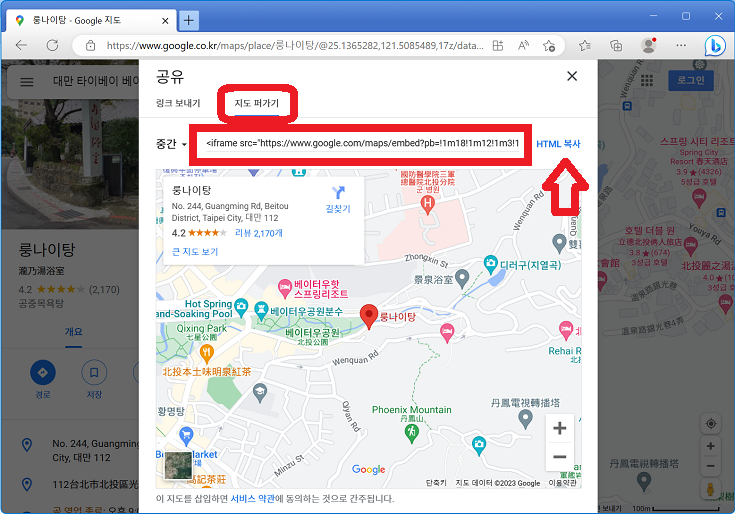Click the 베이터우핫 스프링리조트 hotel marker
Screen dimensions: 735x514
(x=285, y=288)
